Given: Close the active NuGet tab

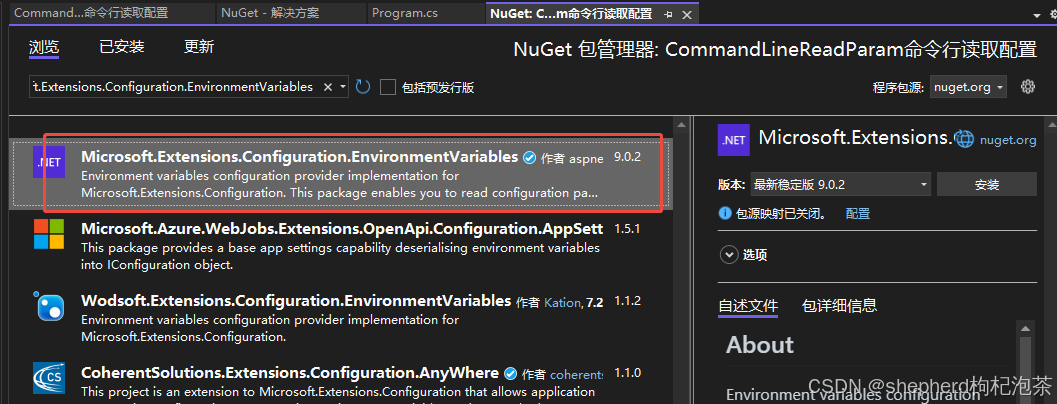Looking at the screenshot, I should 687,14.
